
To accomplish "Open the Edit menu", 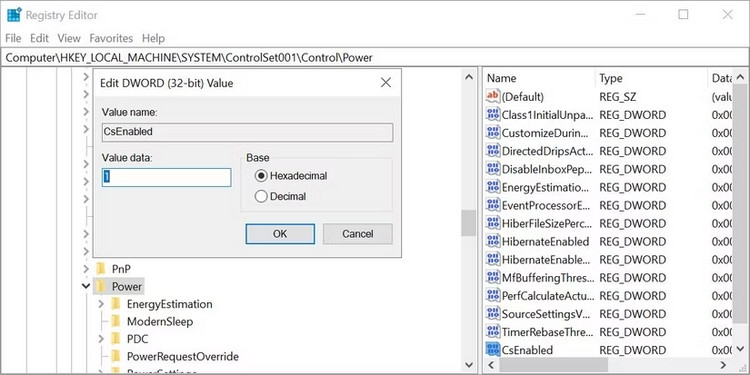I will (x=39, y=38).
